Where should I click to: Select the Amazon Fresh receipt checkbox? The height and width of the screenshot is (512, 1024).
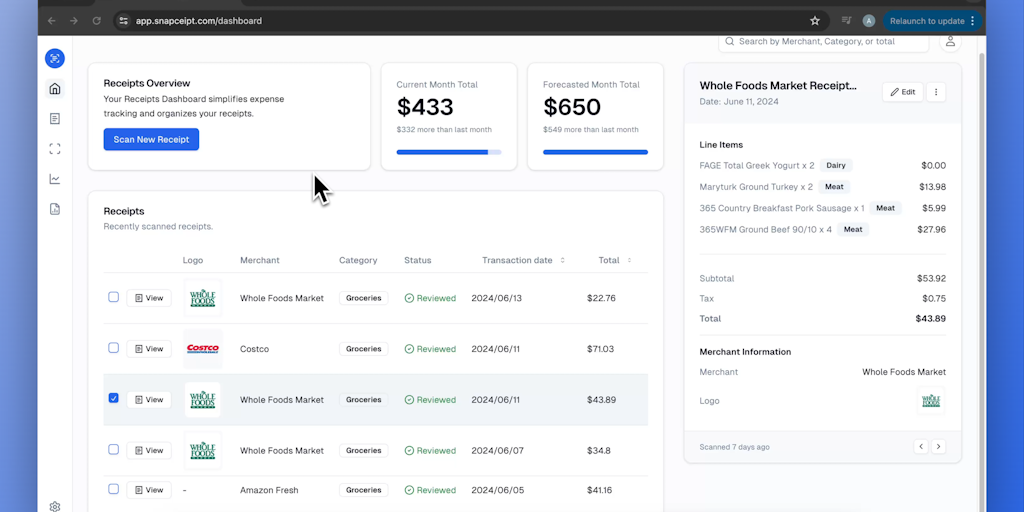[113, 489]
